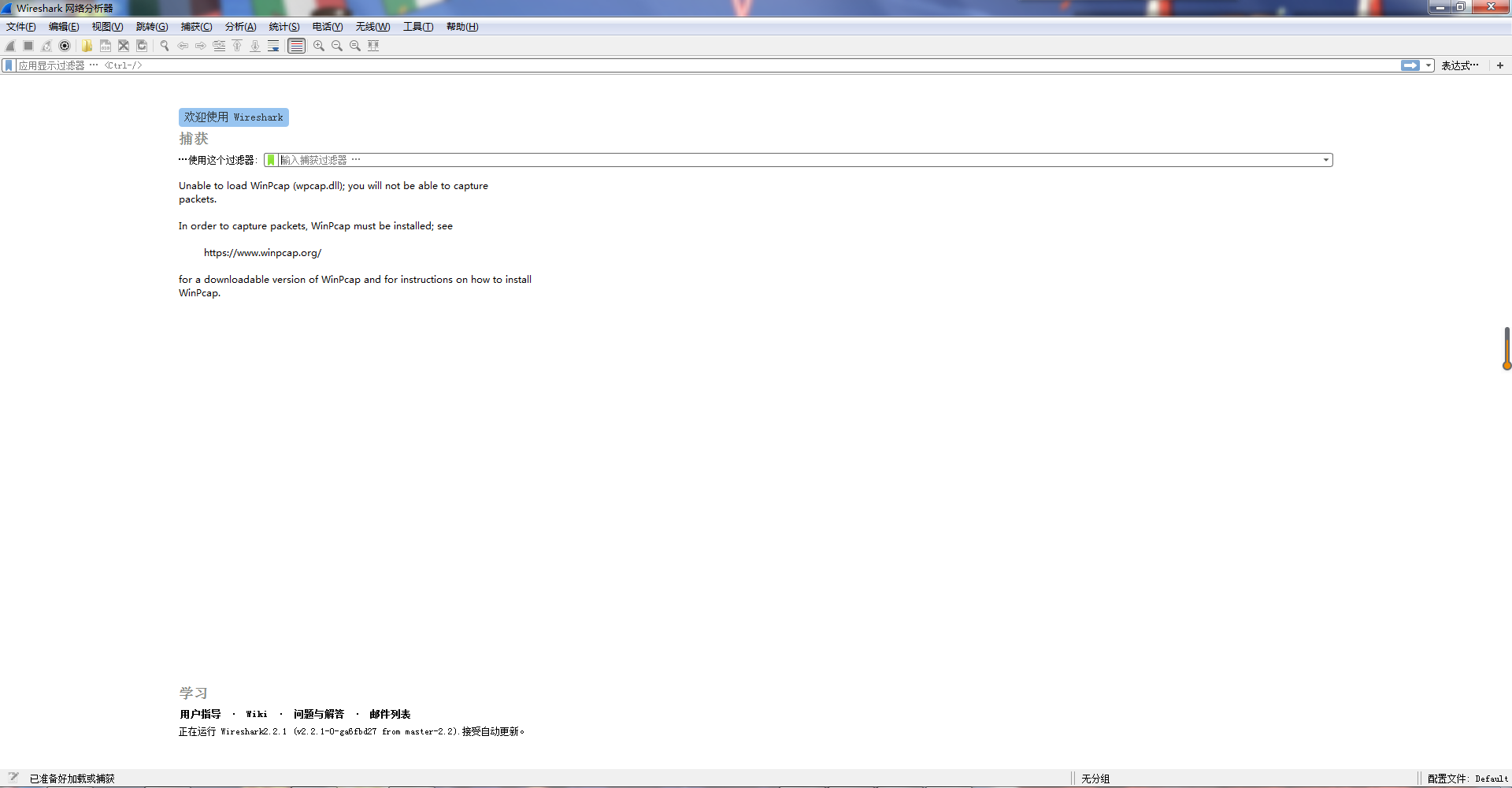
Task: Click the display filter bookmark icon
Action: coord(9,65)
